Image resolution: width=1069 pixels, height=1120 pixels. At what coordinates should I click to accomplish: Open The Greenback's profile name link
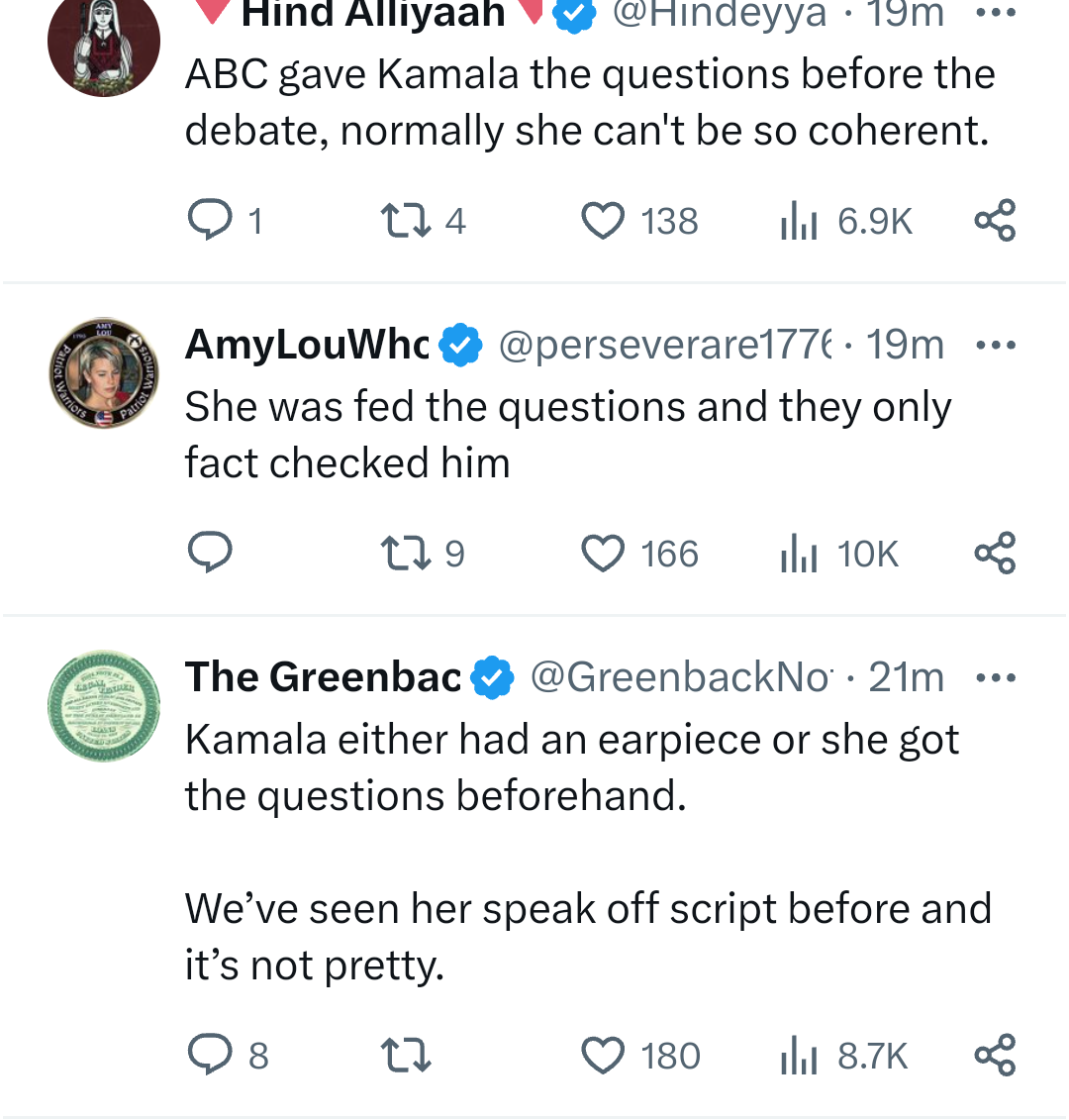point(323,677)
